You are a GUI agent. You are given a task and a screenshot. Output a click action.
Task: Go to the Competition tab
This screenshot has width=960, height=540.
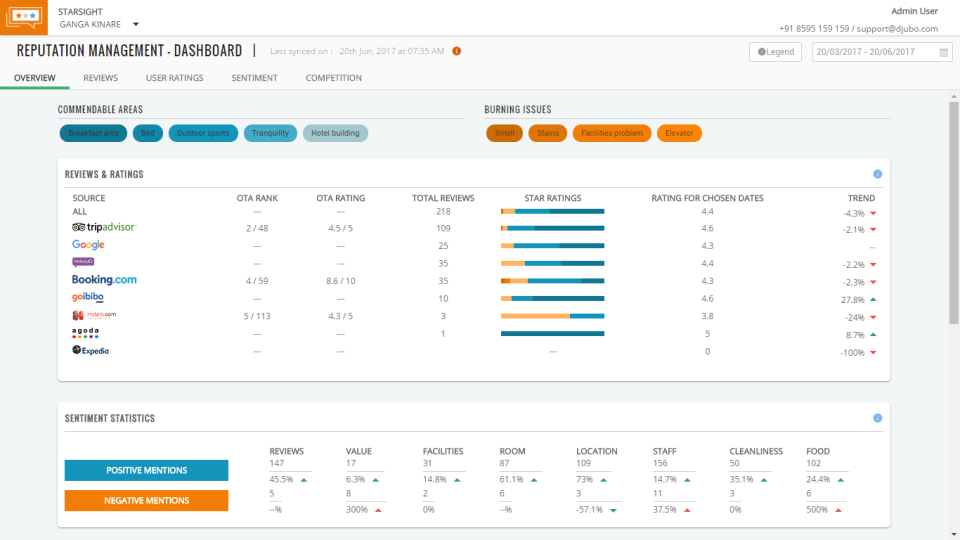[x=334, y=78]
